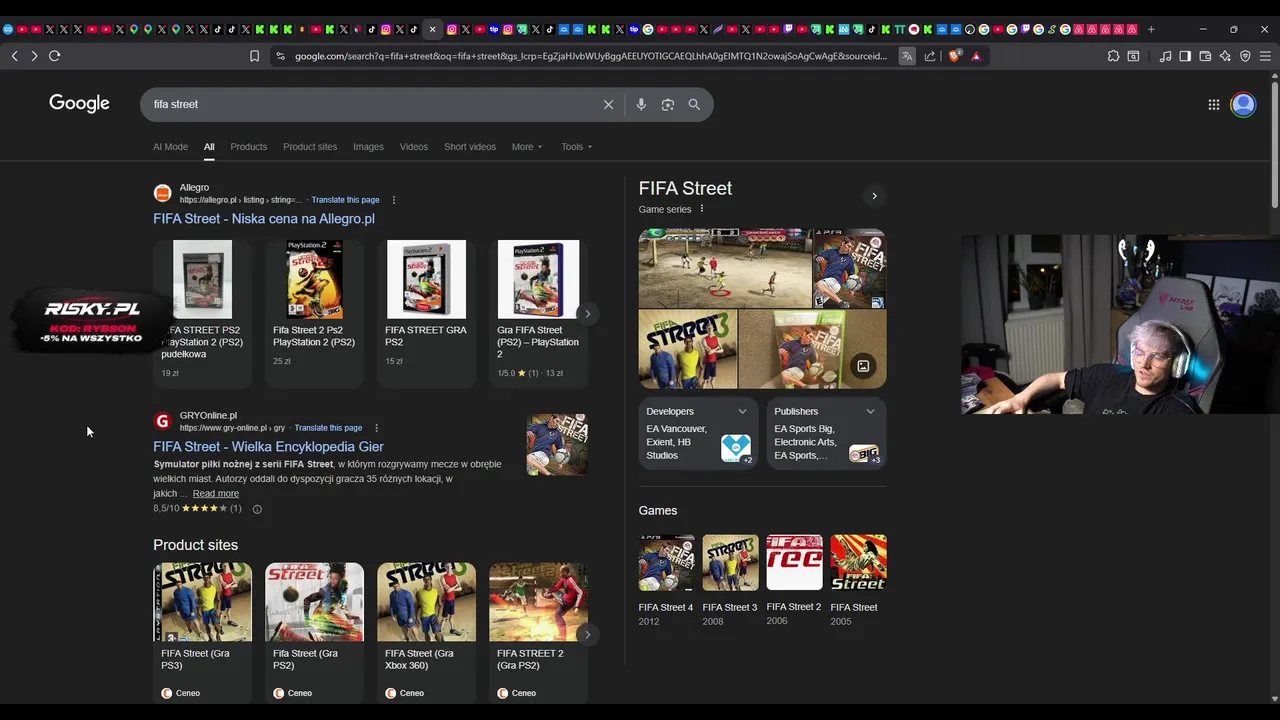This screenshot has height=720, width=1280.
Task: Open FIFA Street 4 2012 game thumbnail
Action: pyautogui.click(x=666, y=563)
